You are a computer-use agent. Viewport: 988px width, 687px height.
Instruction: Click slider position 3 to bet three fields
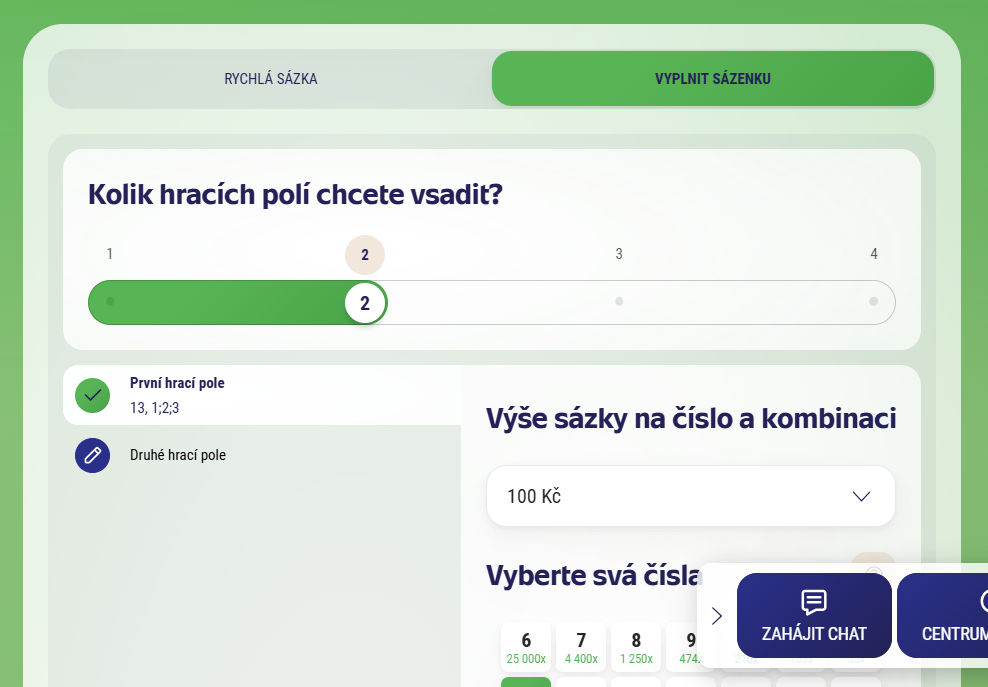619,302
